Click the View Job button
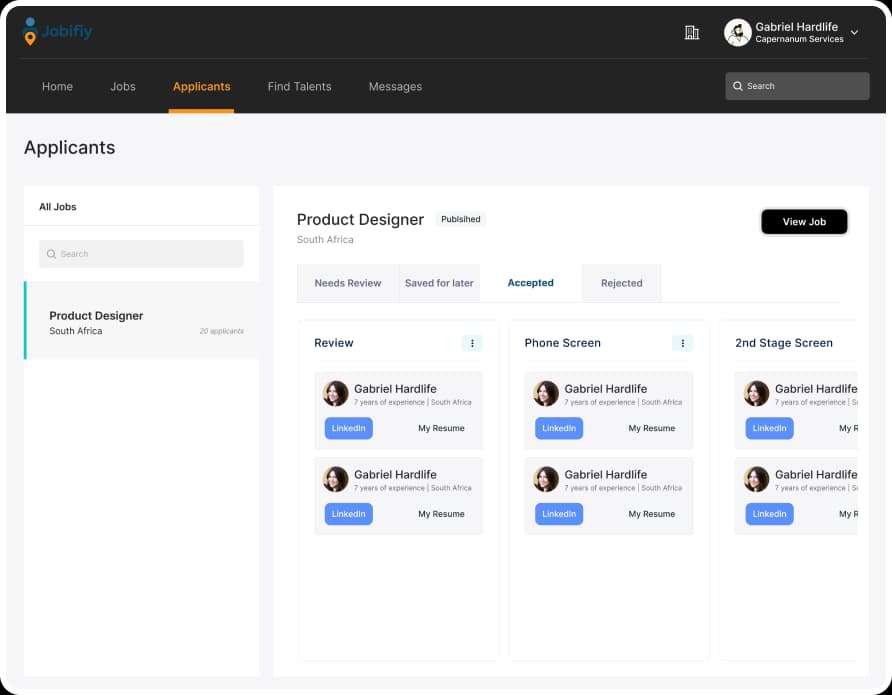Image resolution: width=892 pixels, height=695 pixels. tap(804, 221)
